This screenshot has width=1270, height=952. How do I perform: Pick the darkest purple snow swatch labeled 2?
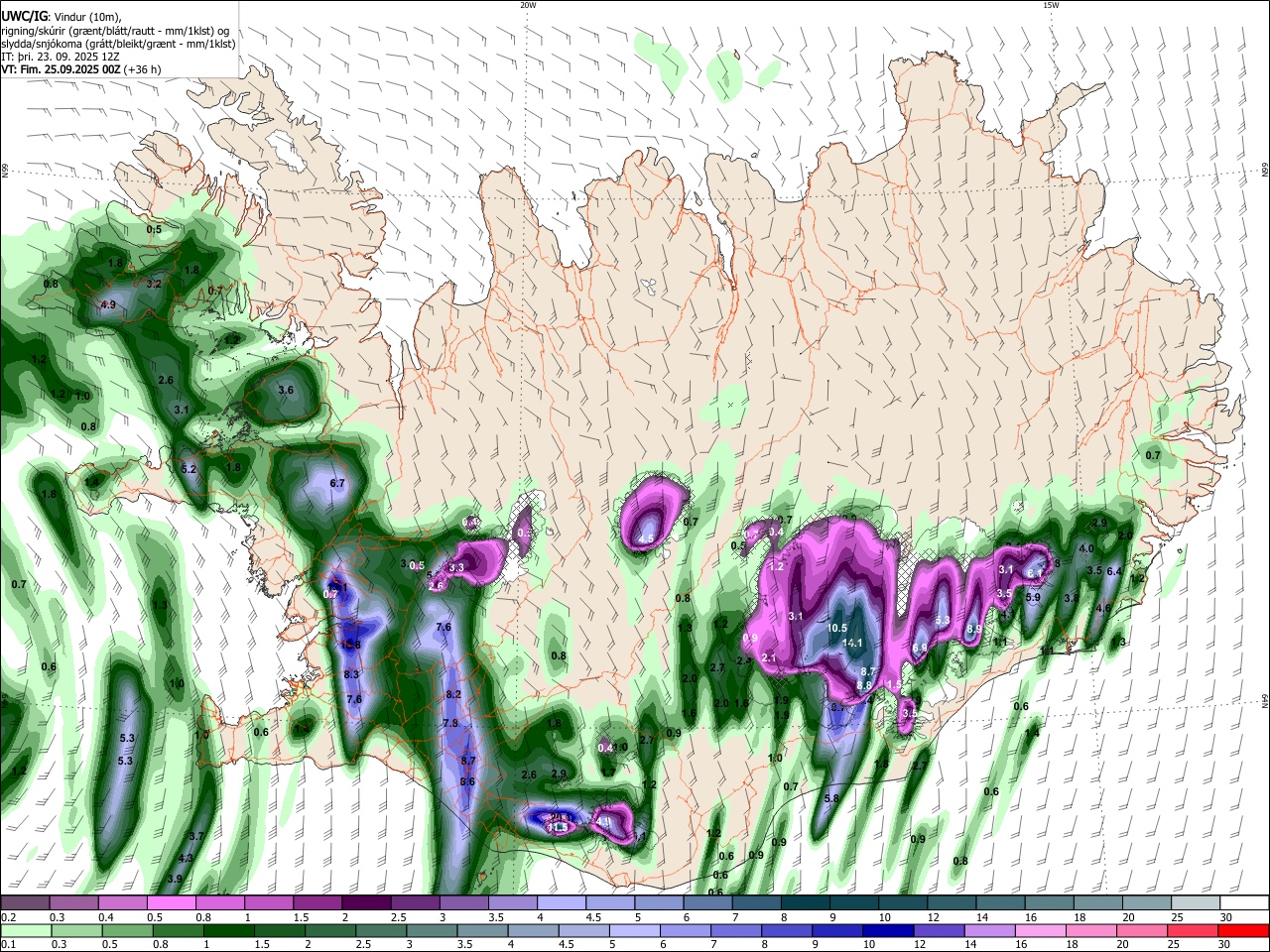click(x=365, y=903)
